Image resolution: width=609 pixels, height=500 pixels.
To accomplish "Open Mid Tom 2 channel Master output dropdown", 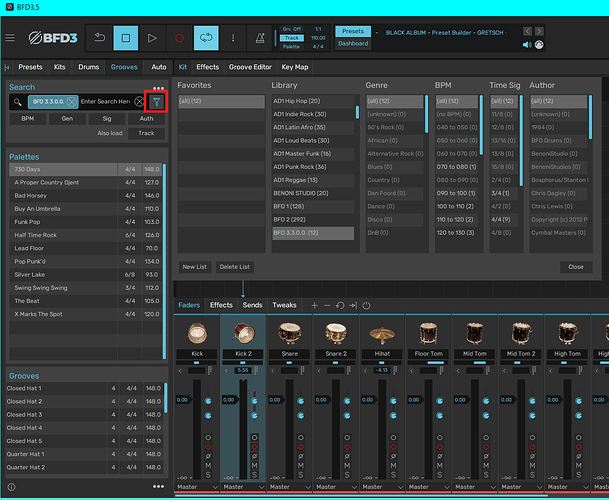I will (x=521, y=487).
